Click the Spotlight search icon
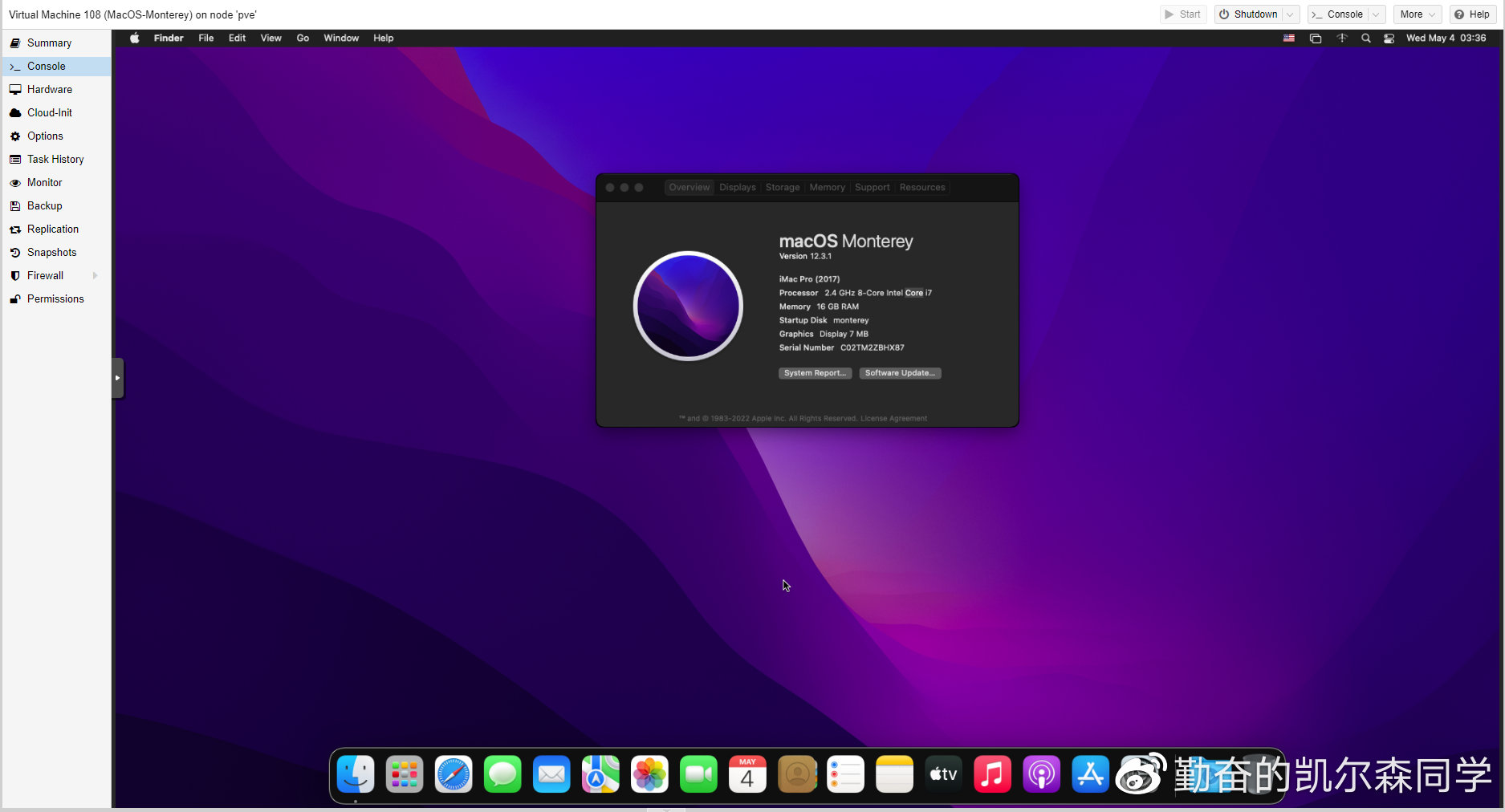Viewport: 1505px width, 812px height. pyautogui.click(x=1365, y=38)
